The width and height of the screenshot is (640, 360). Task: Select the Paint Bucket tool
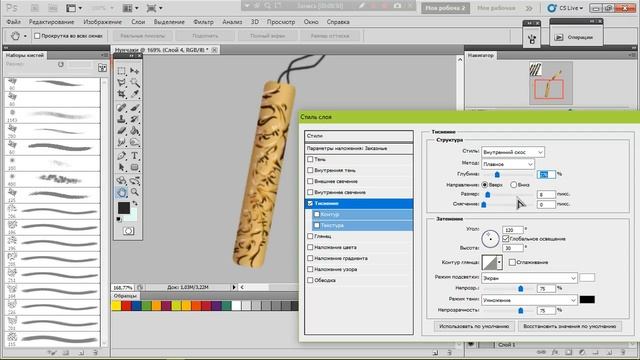point(135,131)
